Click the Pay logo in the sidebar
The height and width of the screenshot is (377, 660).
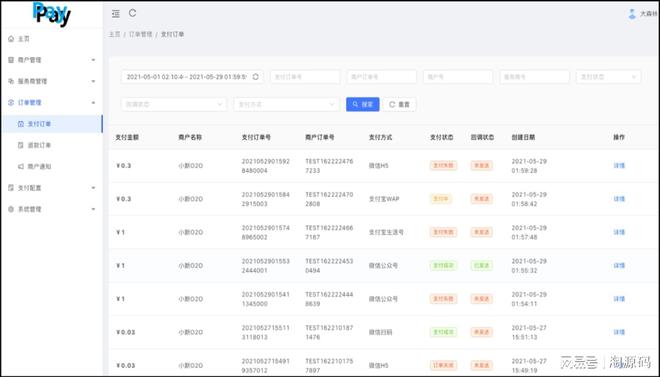coord(52,14)
